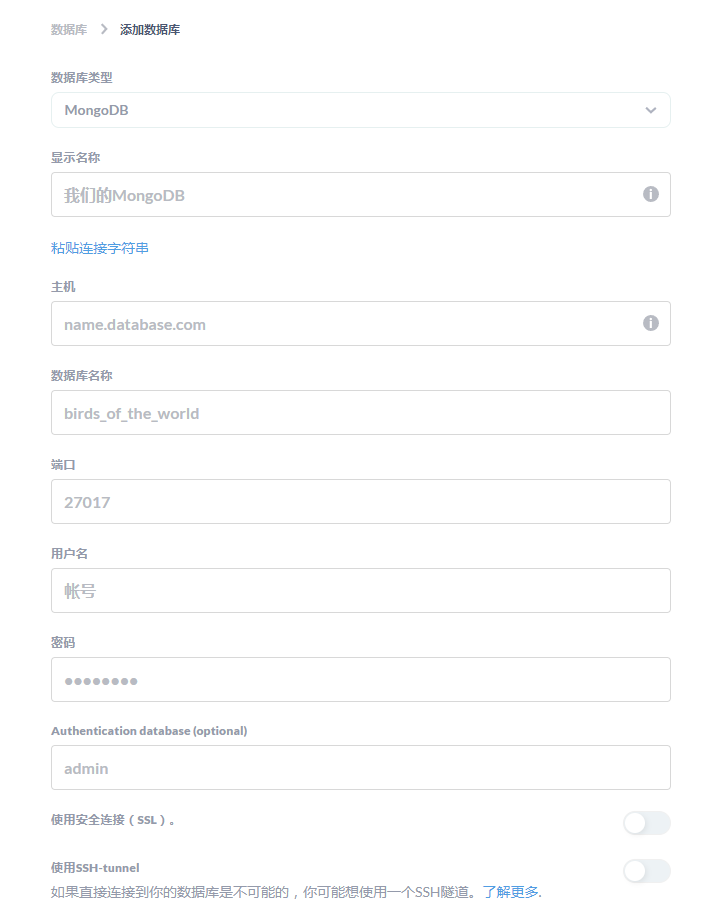Select the Authentication database admin field

coord(360,768)
